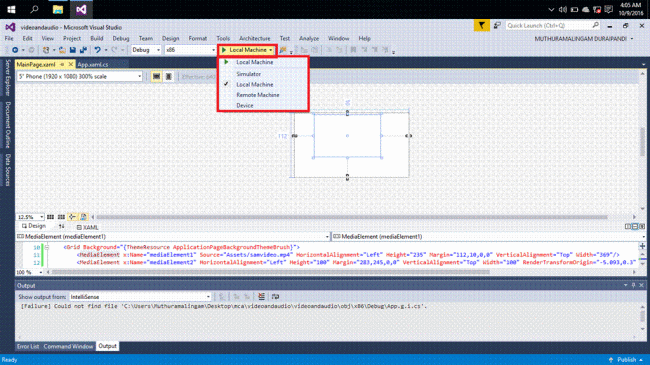Image resolution: width=650 pixels, height=365 pixels.
Task: Click the collapse pane icon at far right
Action: 642,226
